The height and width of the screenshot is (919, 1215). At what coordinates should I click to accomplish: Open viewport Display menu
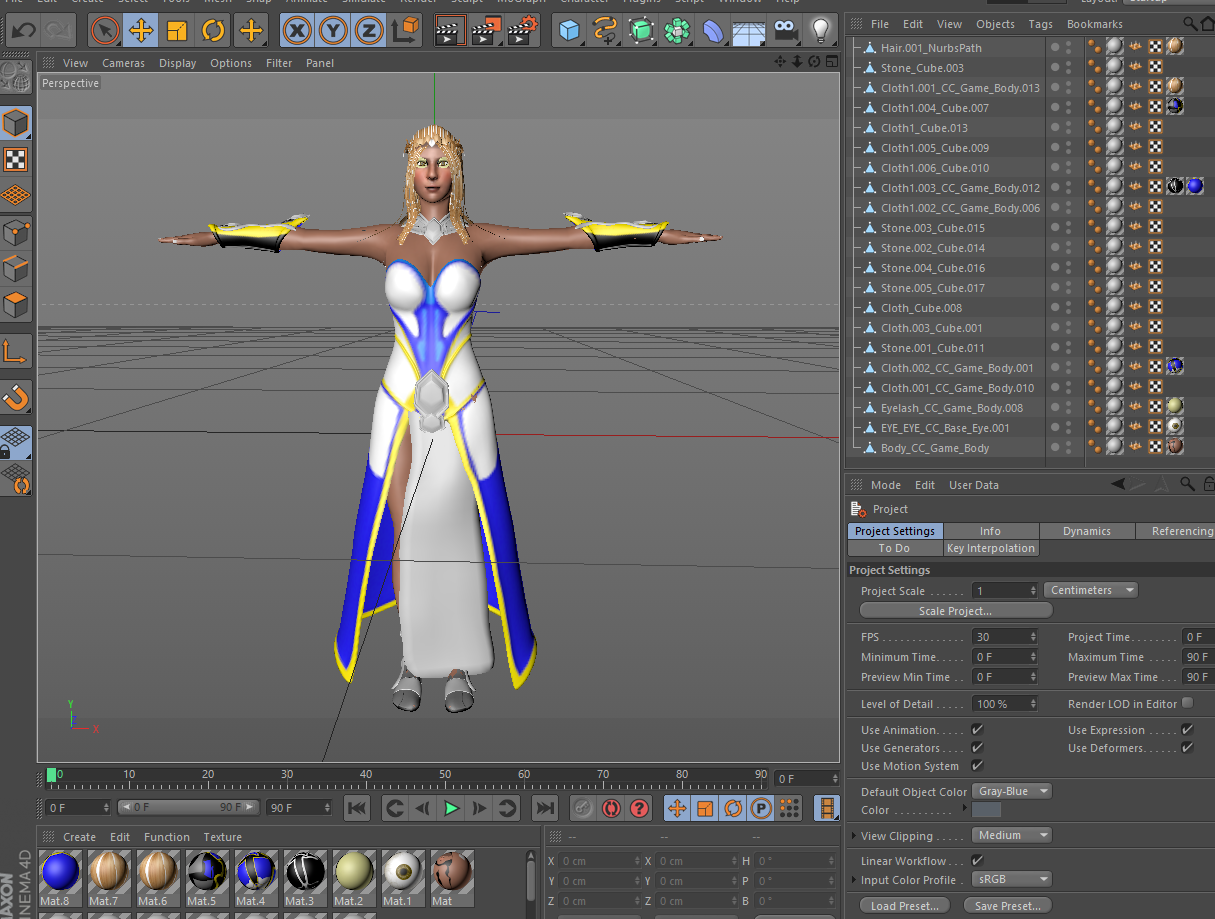click(x=177, y=63)
